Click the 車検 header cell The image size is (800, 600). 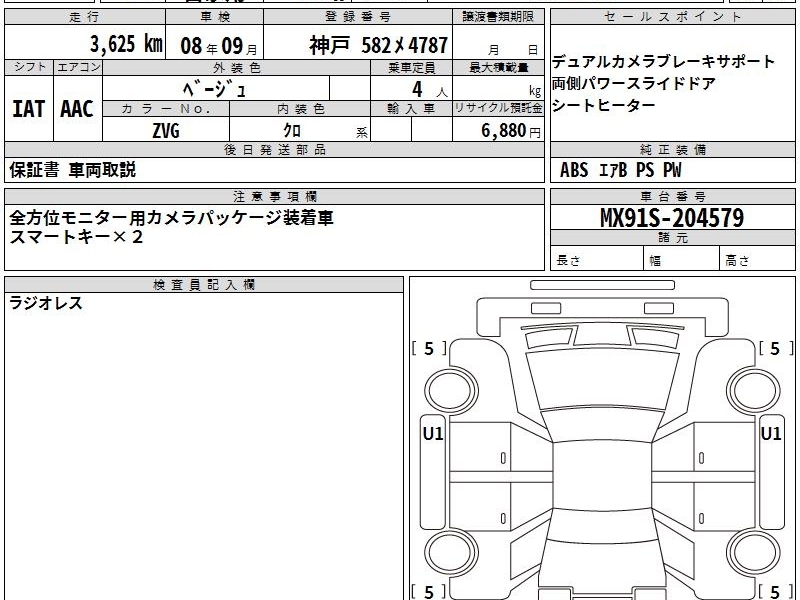(x=215, y=17)
